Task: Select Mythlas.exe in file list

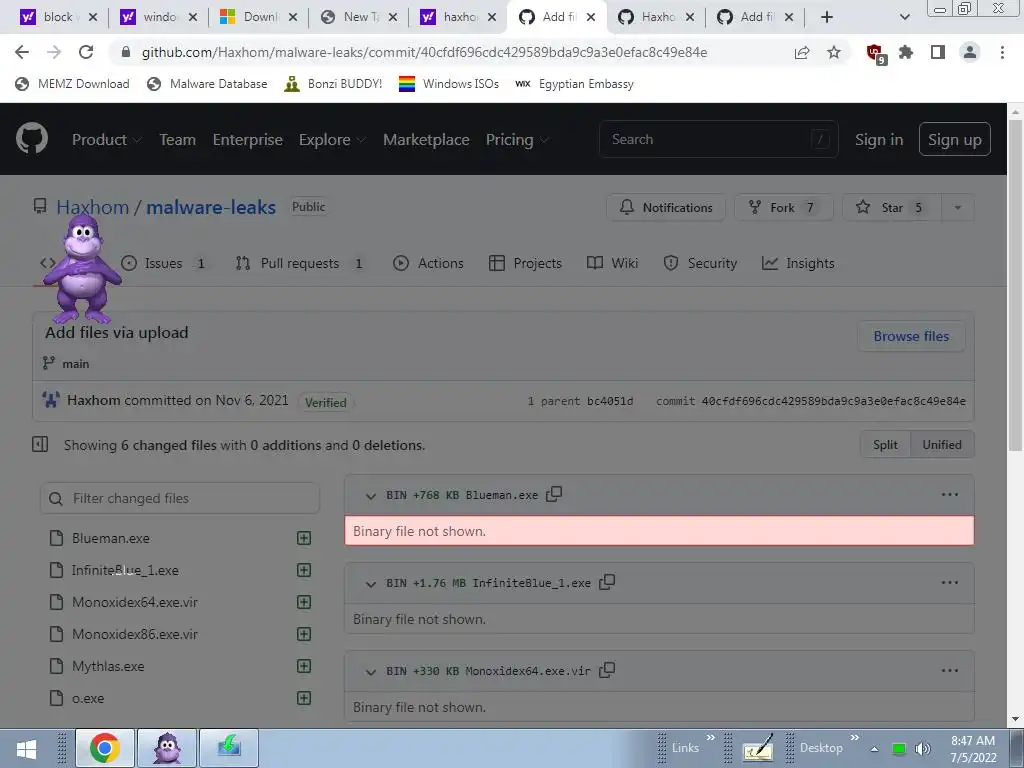Action: [108, 666]
